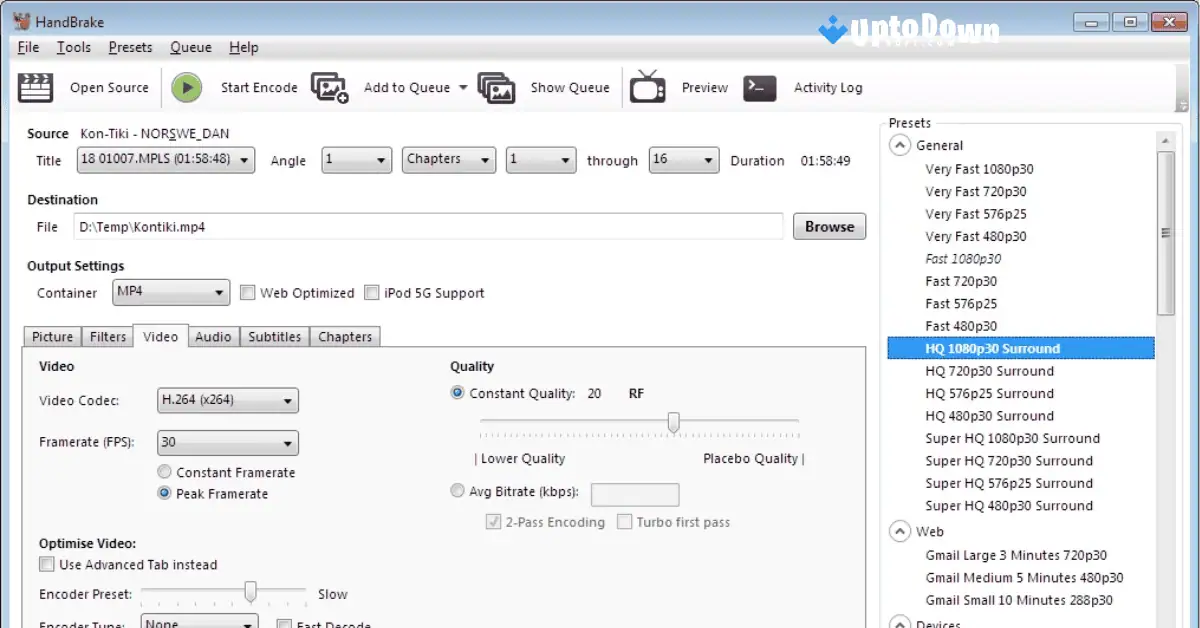Enable Web Optimized

point(247,292)
